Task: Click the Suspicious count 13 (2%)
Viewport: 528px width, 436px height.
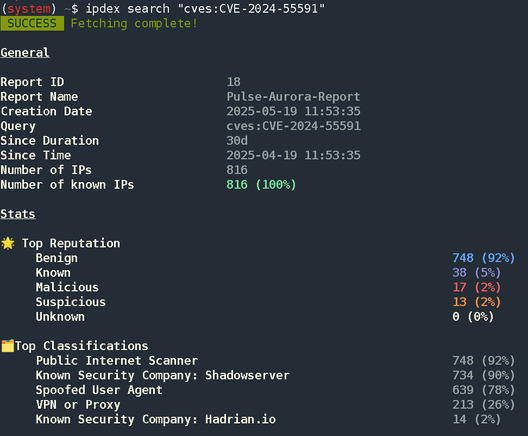Action: tap(476, 302)
